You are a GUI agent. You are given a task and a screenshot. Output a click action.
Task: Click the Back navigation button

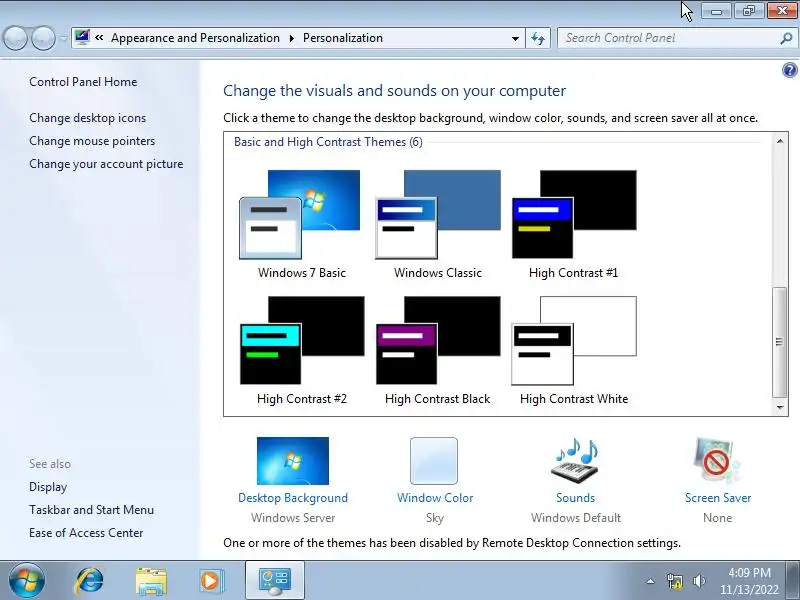pos(15,38)
